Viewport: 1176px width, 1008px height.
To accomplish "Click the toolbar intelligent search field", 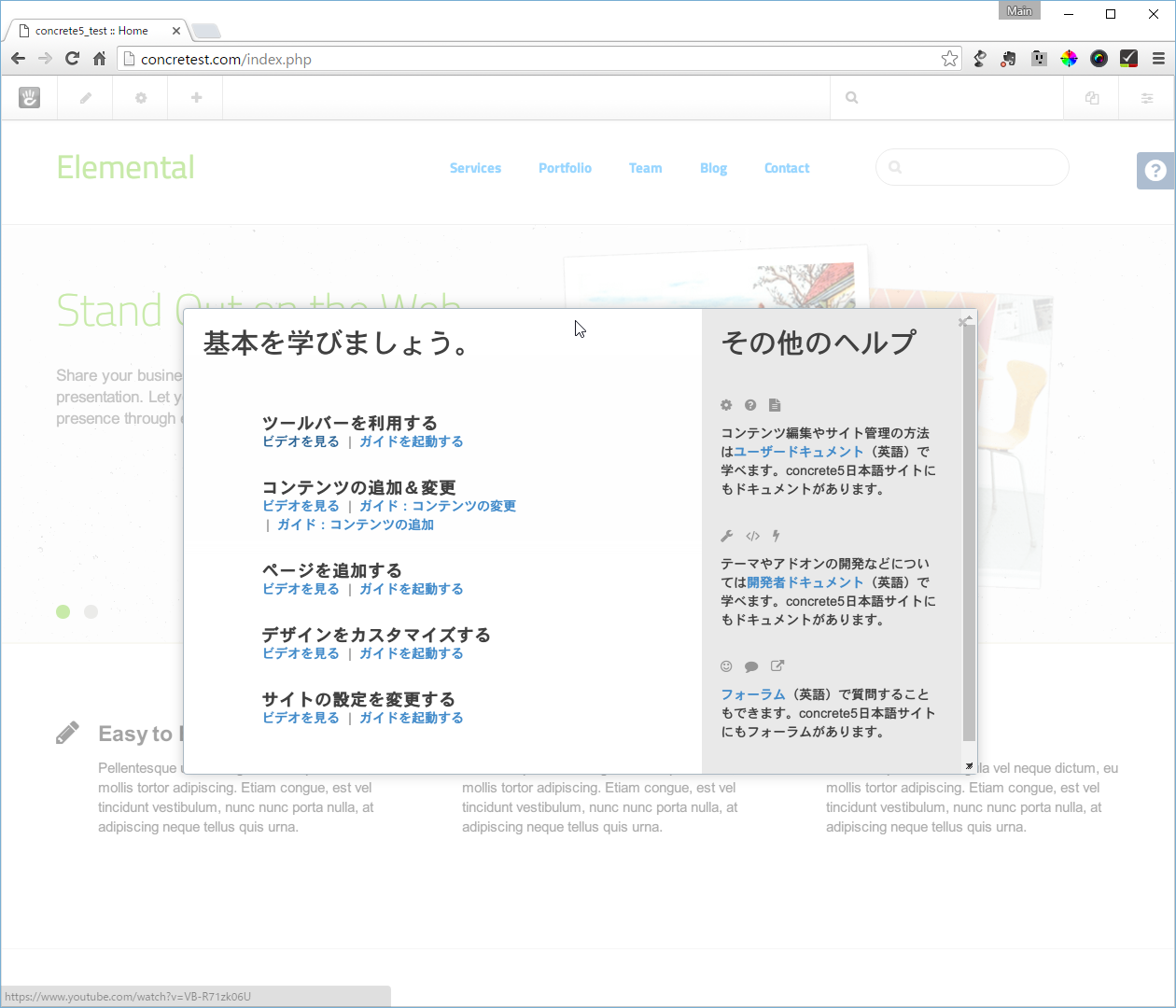I will 946,97.
